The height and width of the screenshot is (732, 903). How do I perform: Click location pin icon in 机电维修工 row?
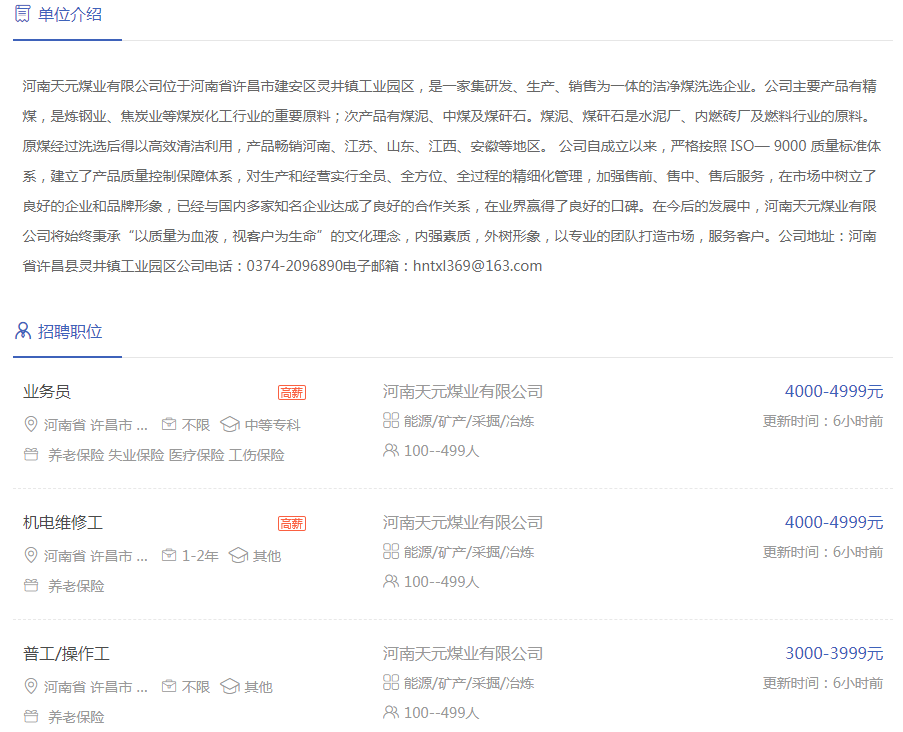pos(31,555)
